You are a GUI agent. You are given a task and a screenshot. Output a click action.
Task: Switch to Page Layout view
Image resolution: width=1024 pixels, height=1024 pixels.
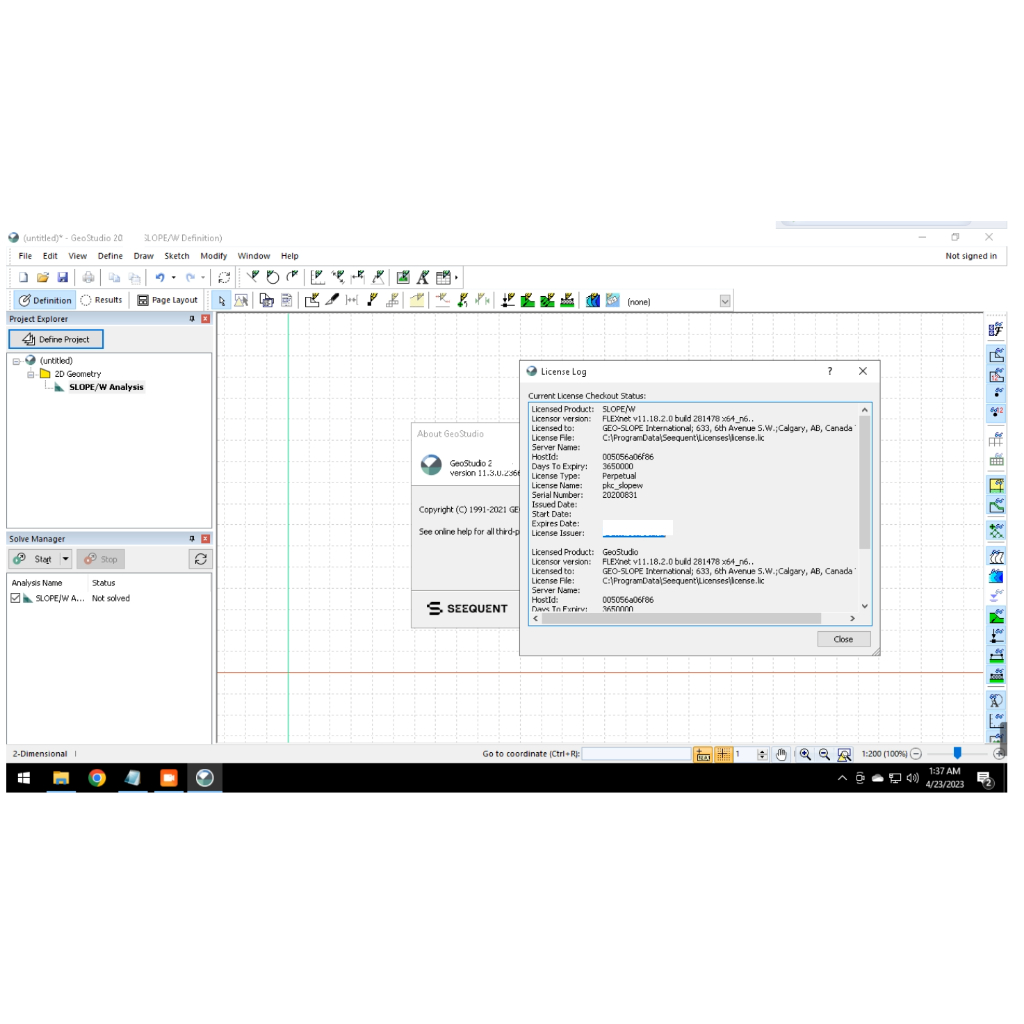167,300
